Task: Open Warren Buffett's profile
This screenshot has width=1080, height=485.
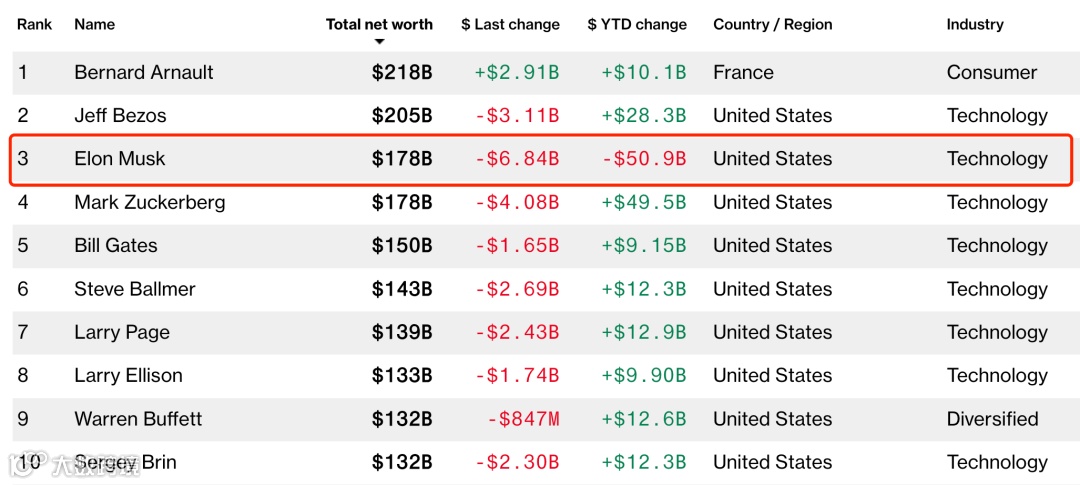Action: click(x=138, y=419)
